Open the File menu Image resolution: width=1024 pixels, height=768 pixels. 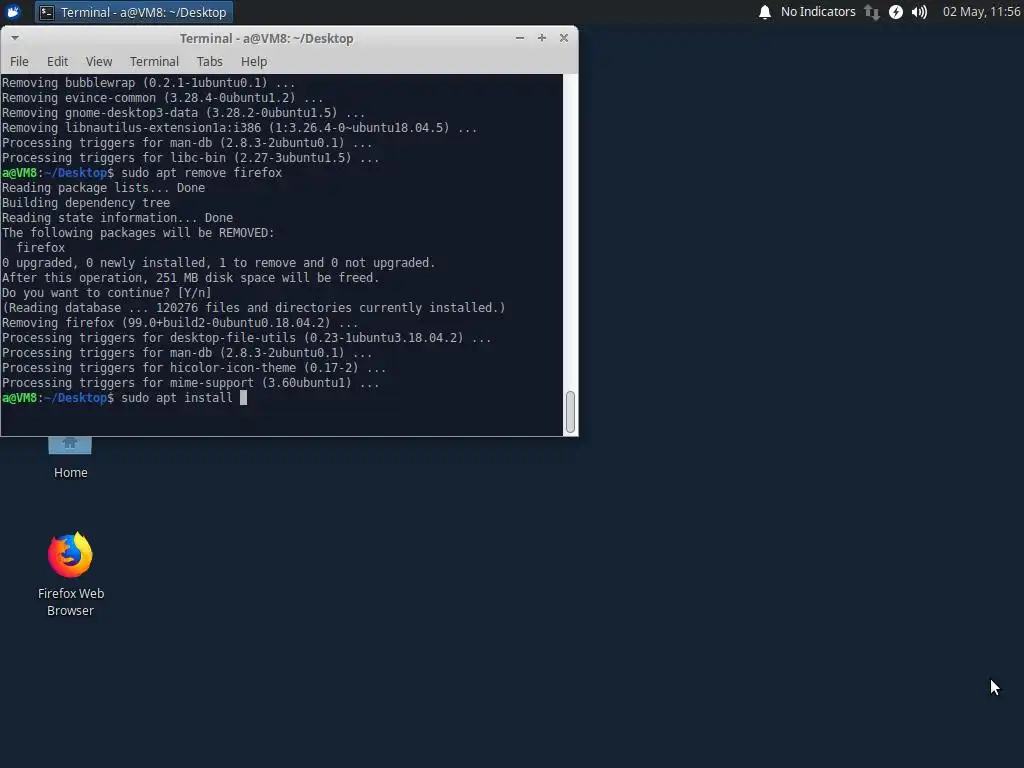click(x=19, y=61)
